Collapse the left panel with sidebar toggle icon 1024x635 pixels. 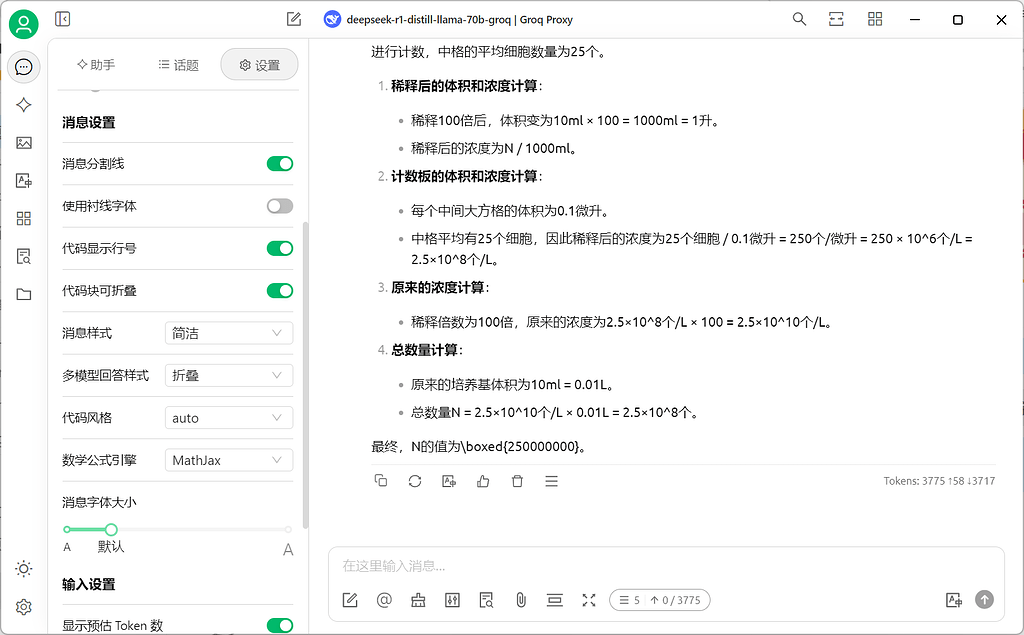coord(63,19)
